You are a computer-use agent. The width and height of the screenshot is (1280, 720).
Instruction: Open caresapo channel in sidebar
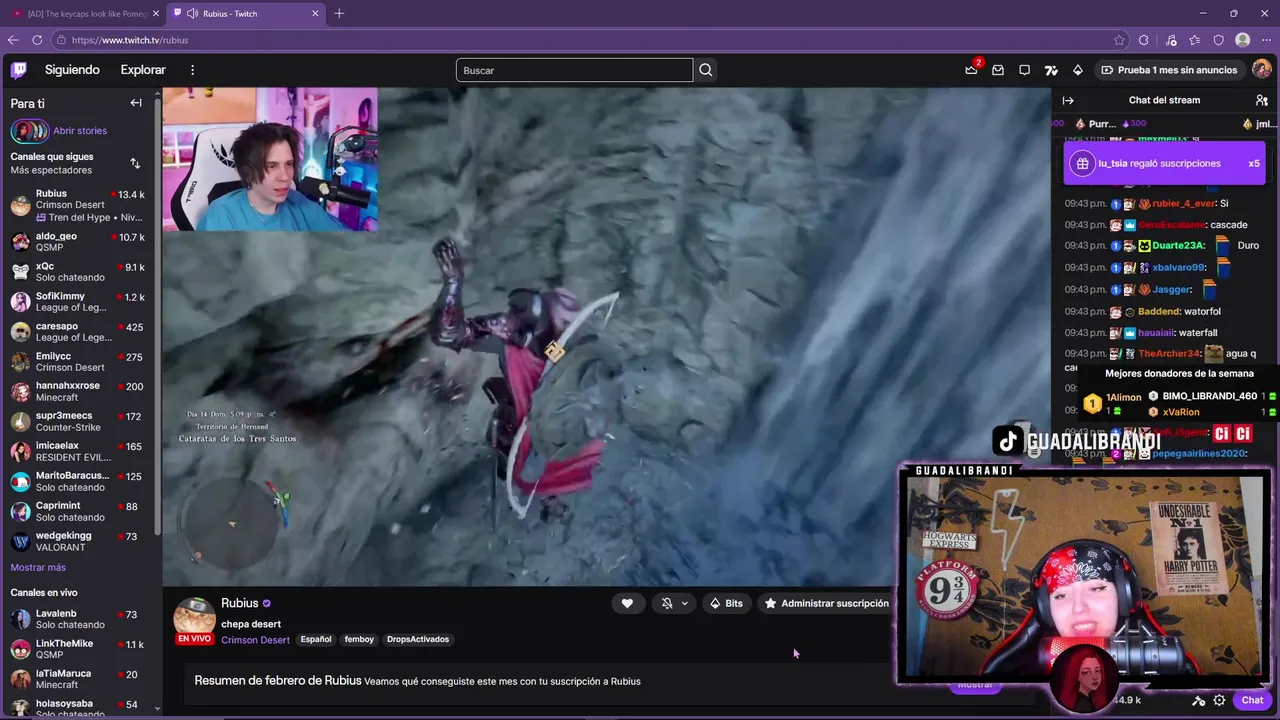78,332
